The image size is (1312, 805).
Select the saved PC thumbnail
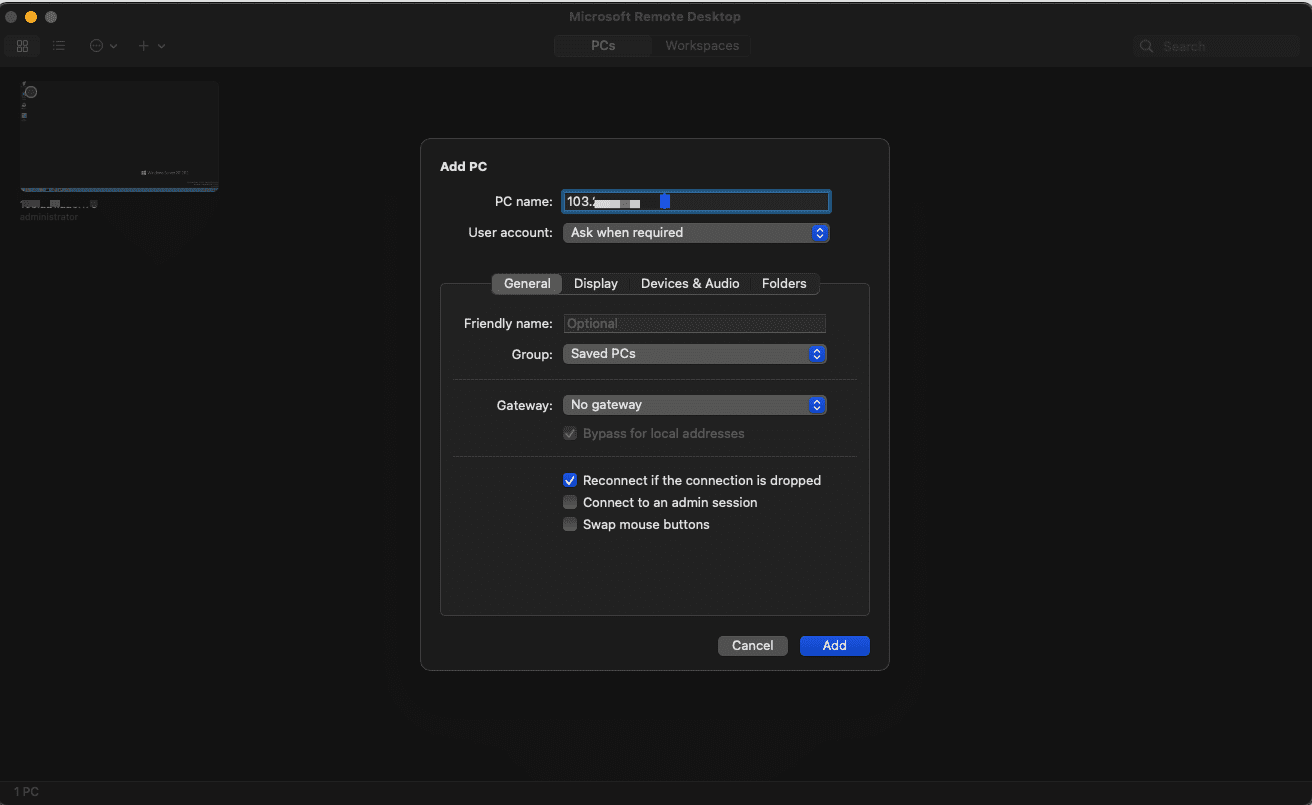[119, 137]
